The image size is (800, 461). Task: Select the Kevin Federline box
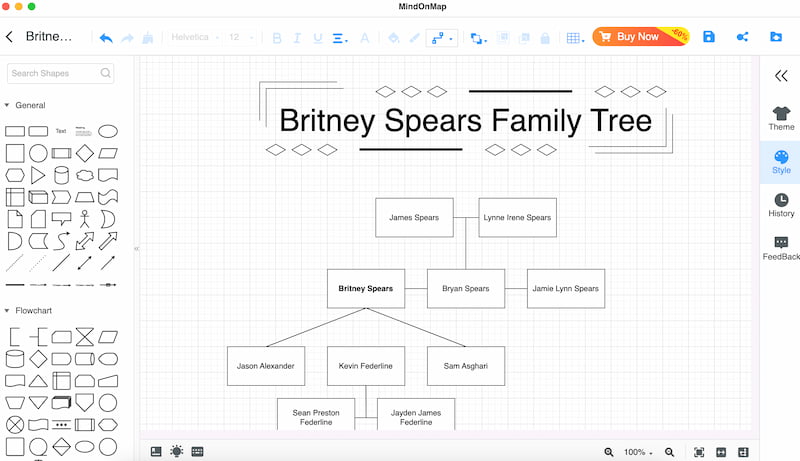[x=366, y=366]
